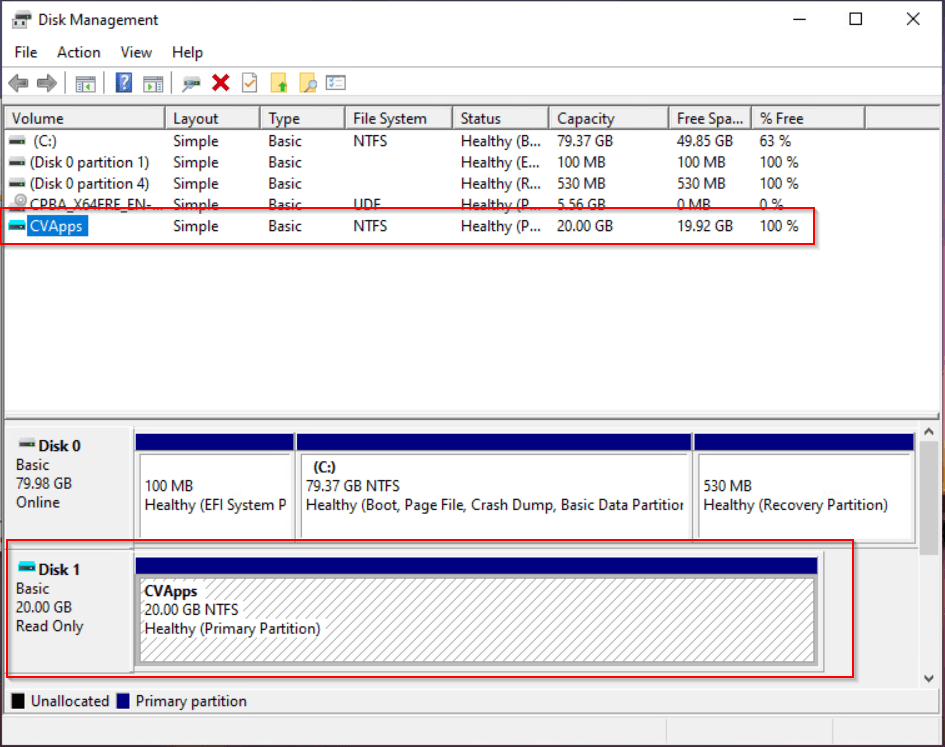Viewport: 945px width, 747px height.
Task: Click the red X delete icon
Action: 221,83
